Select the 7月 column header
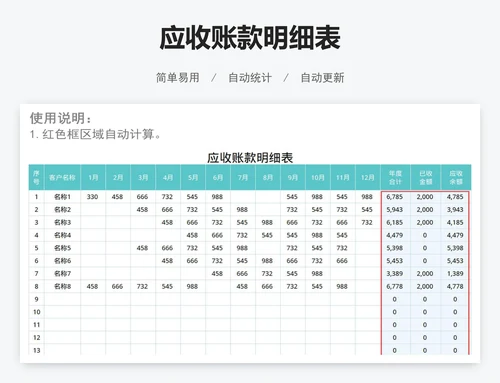Screen dimensions: 500x383 click(x=243, y=177)
